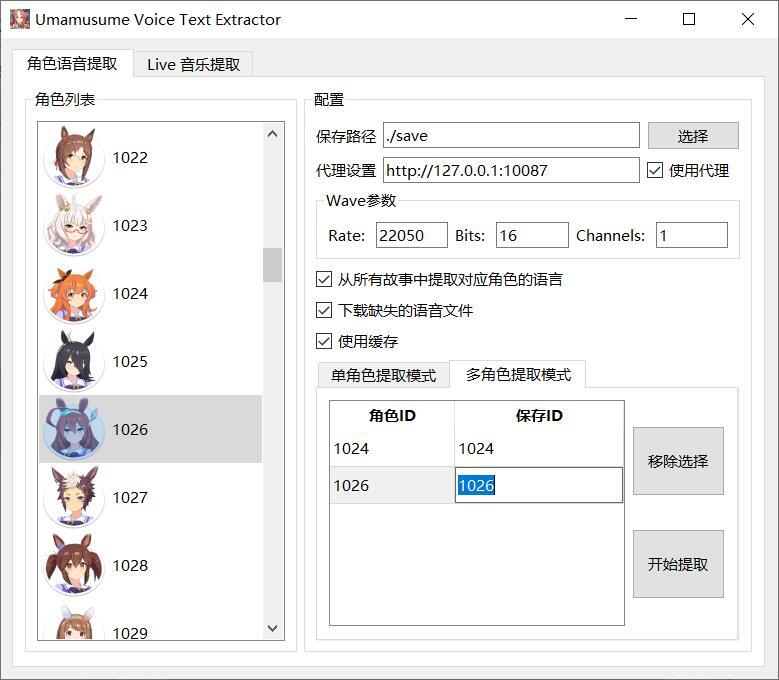Close the Umamusume Voice Text Extractor window
Screen dimensions: 779x680
click(x=748, y=19)
